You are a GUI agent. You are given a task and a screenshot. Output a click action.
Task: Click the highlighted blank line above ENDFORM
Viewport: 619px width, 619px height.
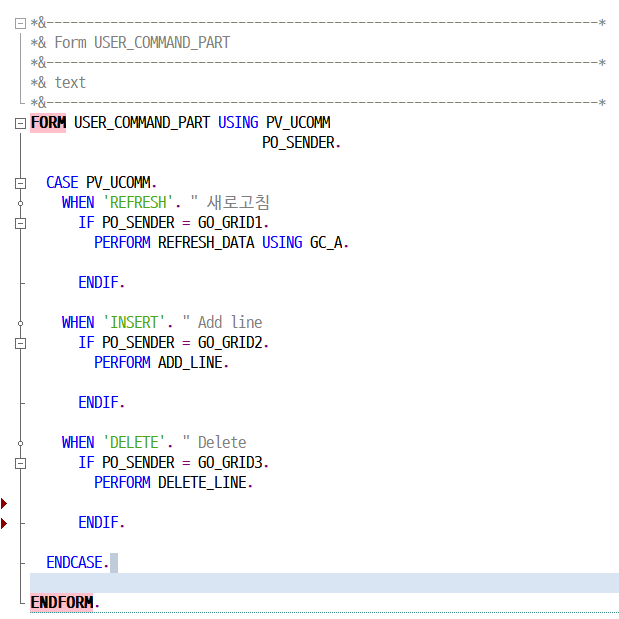[325, 583]
